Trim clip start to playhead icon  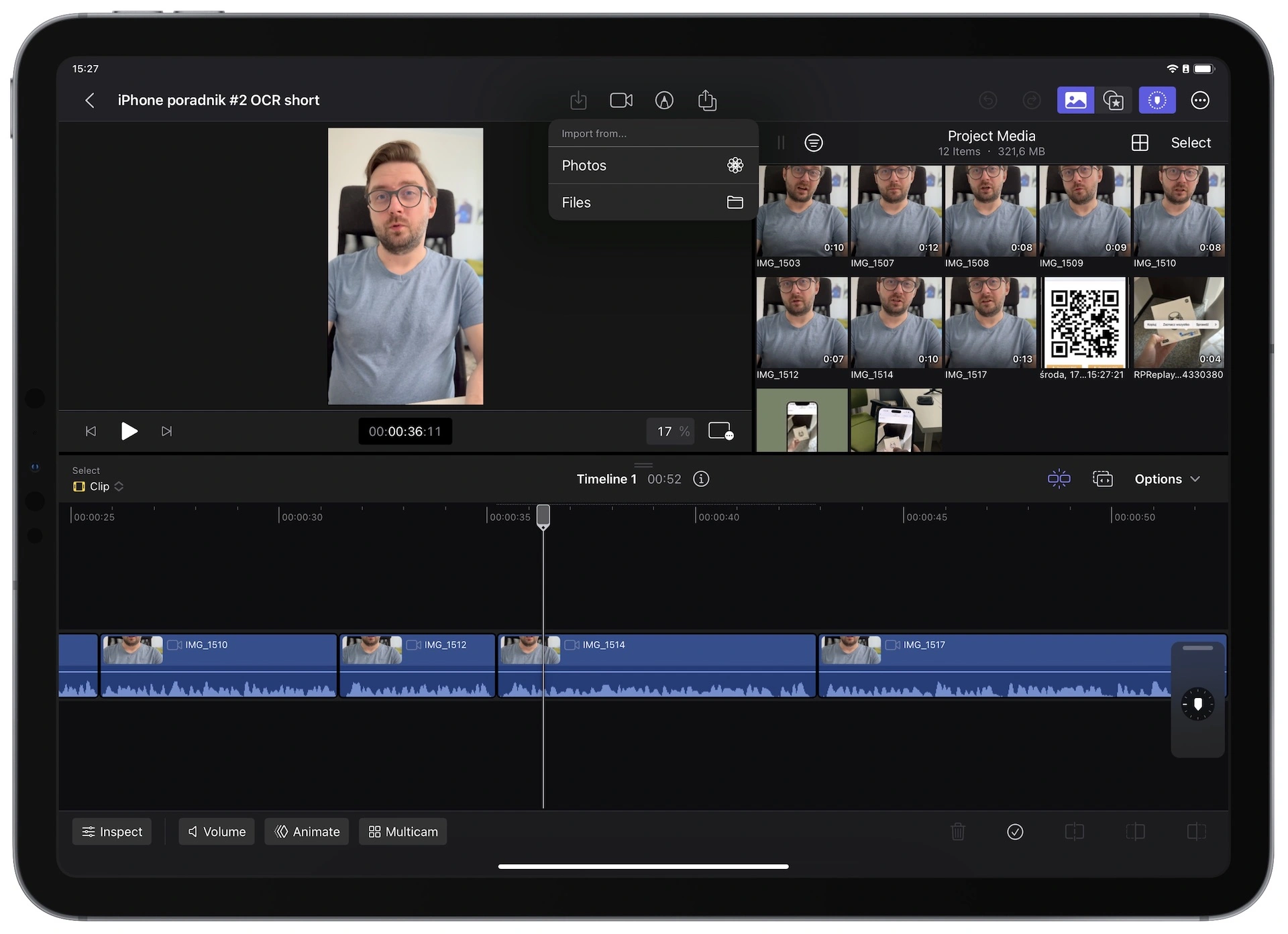[1136, 832]
